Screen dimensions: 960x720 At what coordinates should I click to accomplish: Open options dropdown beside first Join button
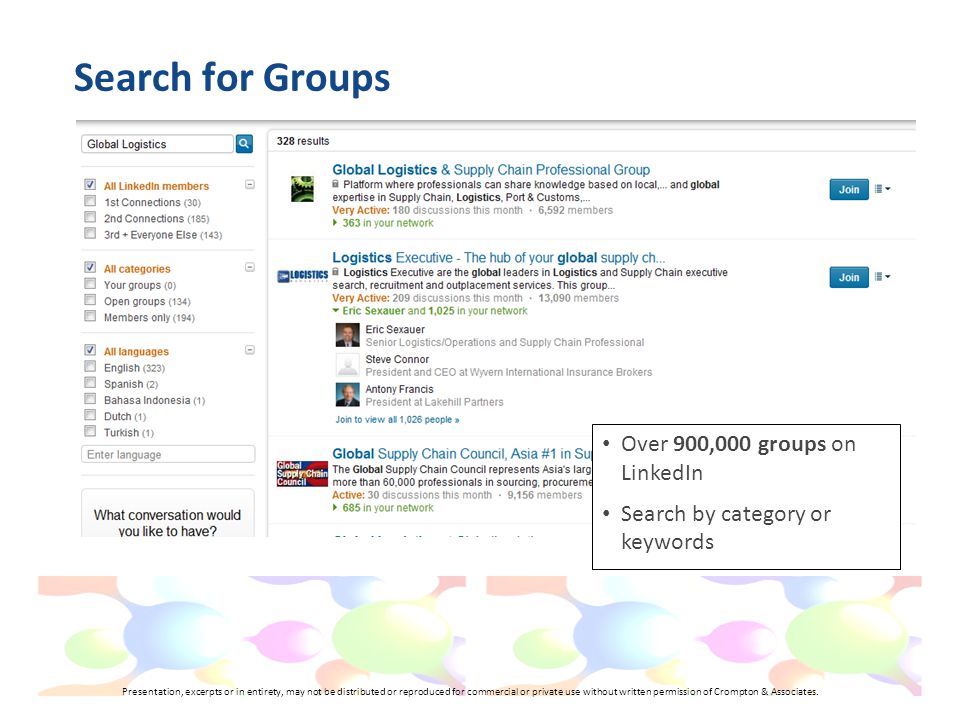tap(882, 189)
